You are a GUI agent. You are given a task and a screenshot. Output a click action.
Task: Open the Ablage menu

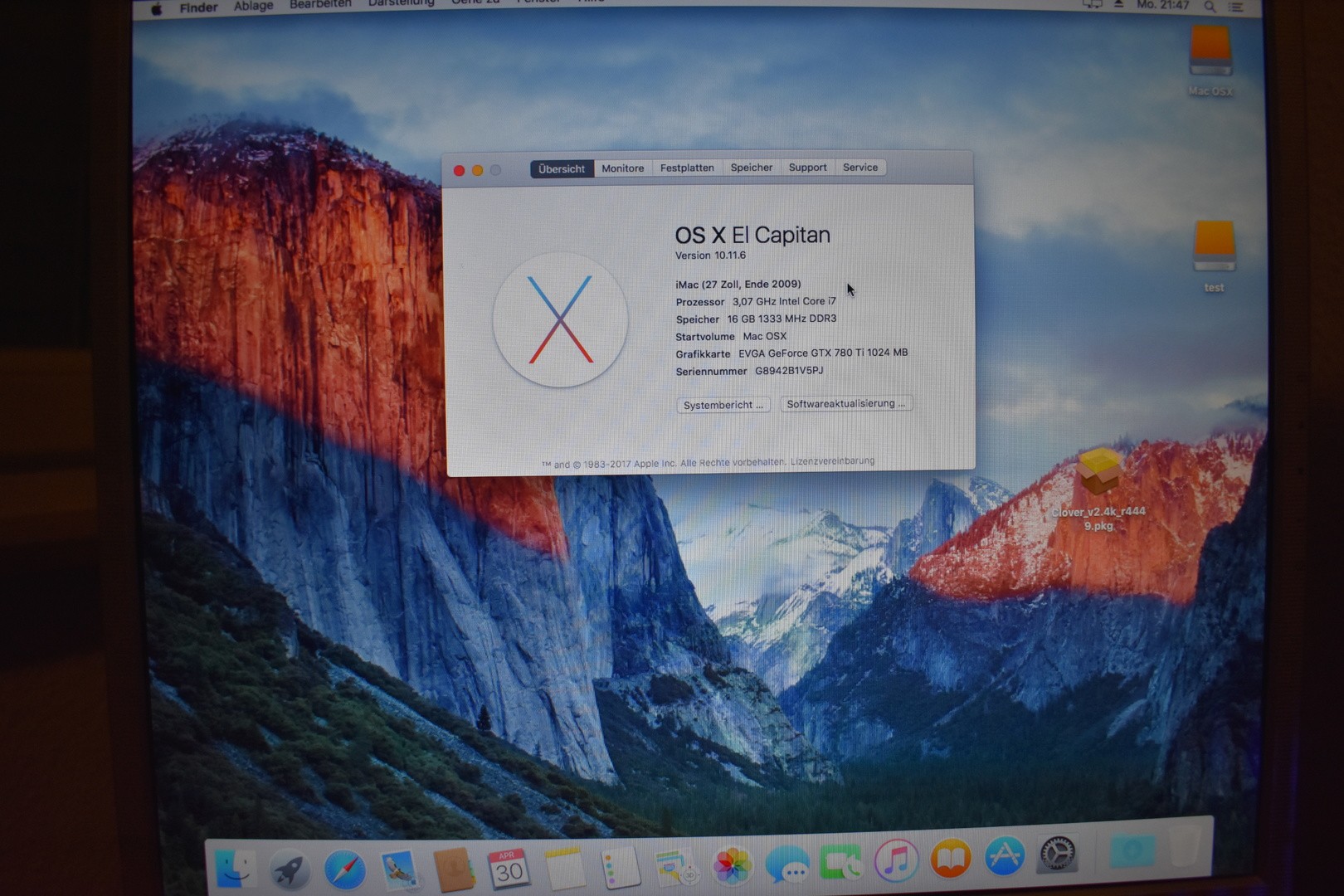(253, 7)
